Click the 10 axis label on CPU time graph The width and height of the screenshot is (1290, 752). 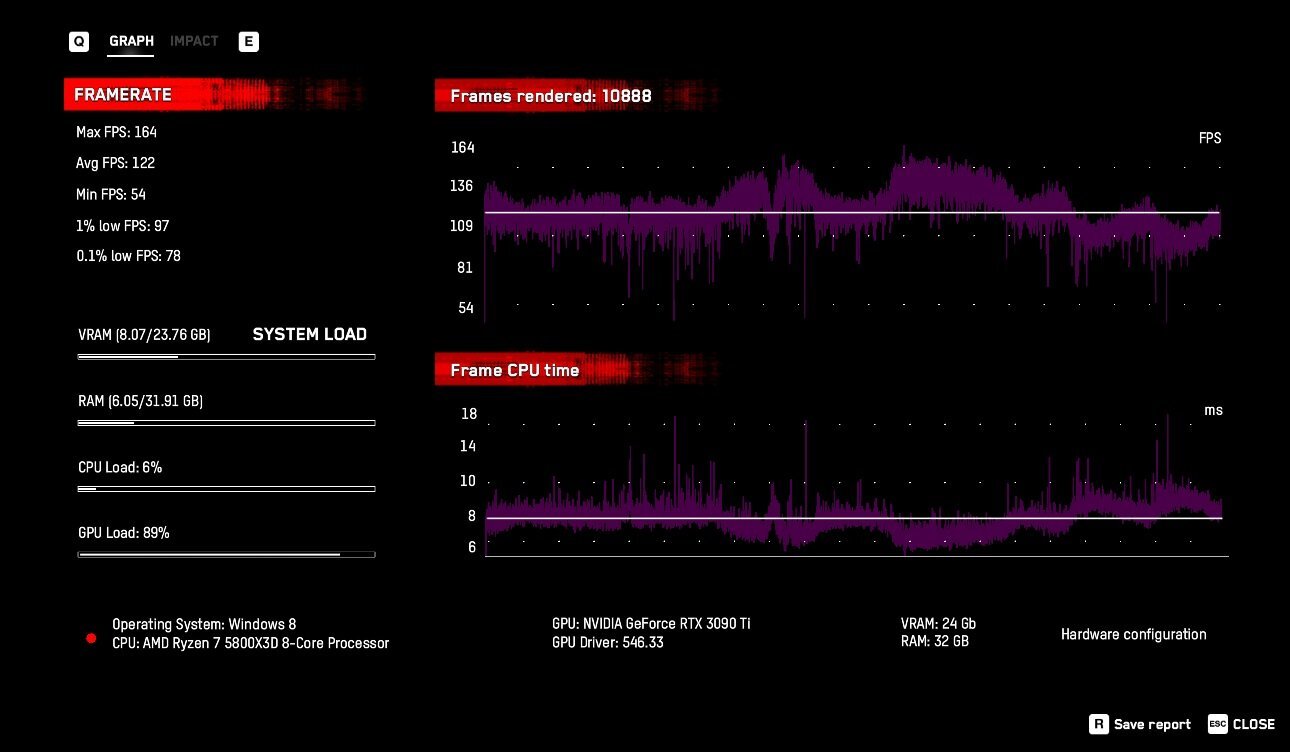468,481
